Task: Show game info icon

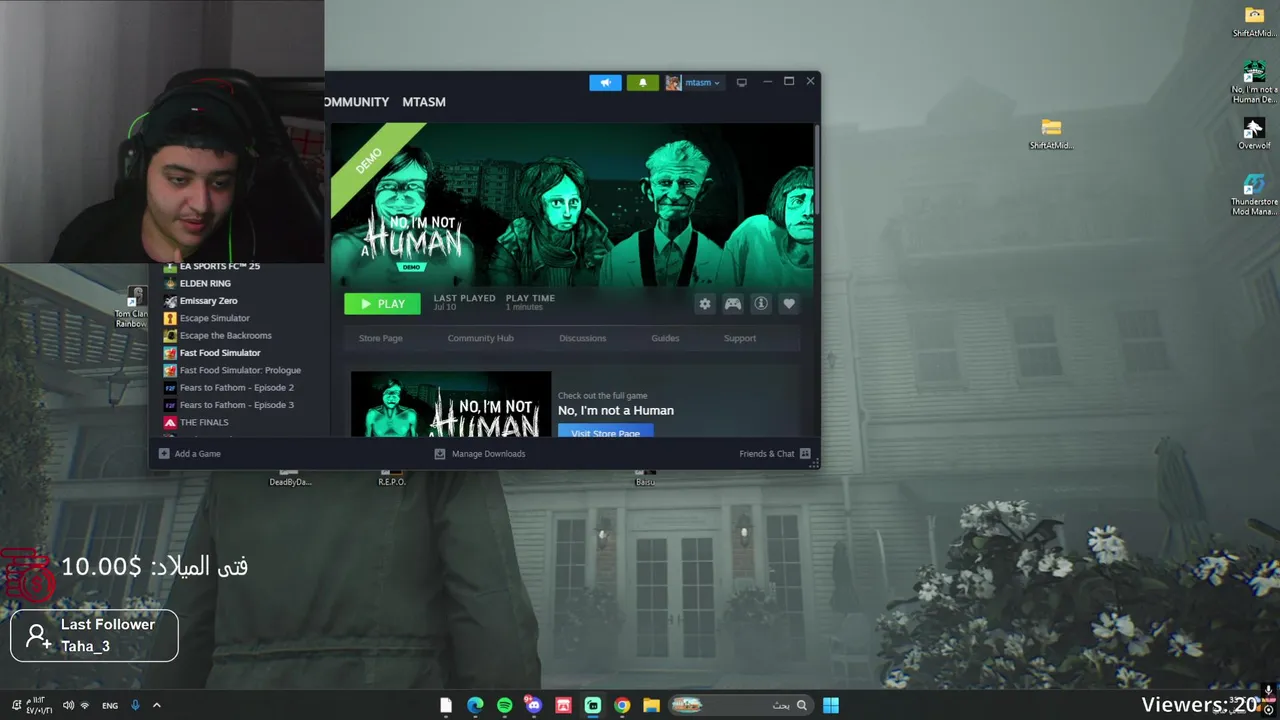Action: coord(761,304)
